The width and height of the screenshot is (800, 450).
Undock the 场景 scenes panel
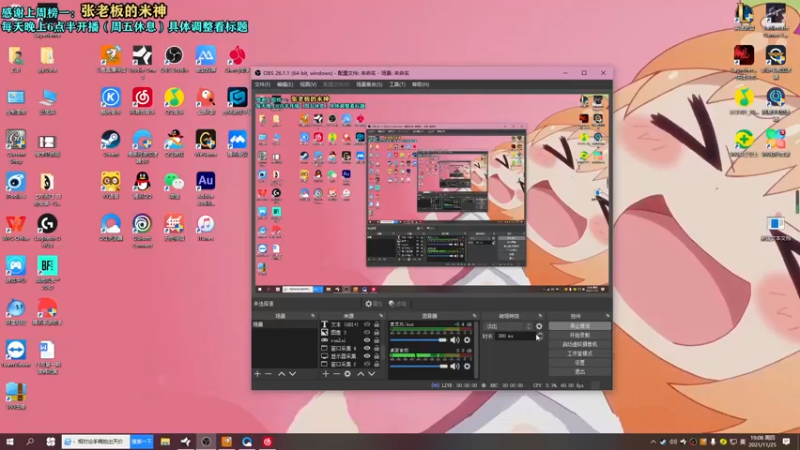click(313, 316)
